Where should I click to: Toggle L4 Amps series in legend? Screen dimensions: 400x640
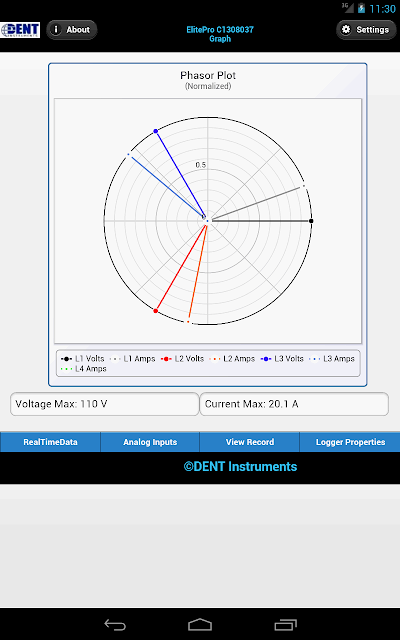[84, 369]
